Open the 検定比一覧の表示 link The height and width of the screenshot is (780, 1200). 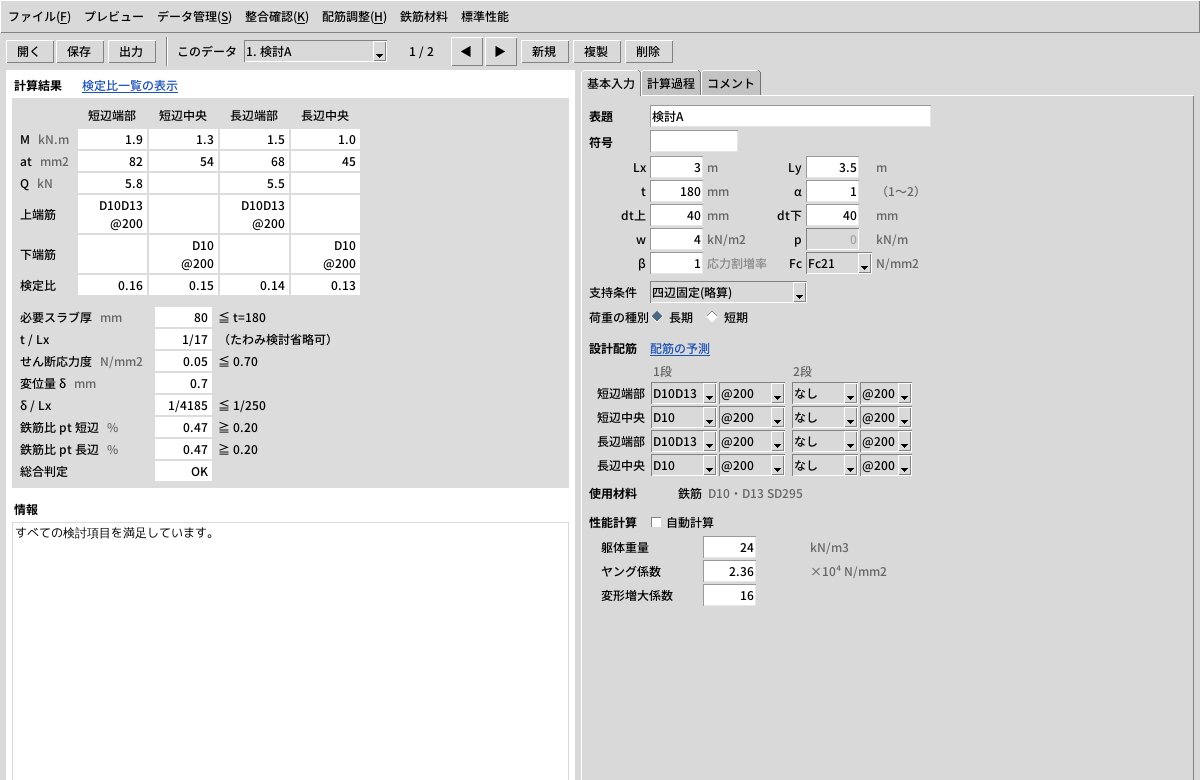[130, 86]
